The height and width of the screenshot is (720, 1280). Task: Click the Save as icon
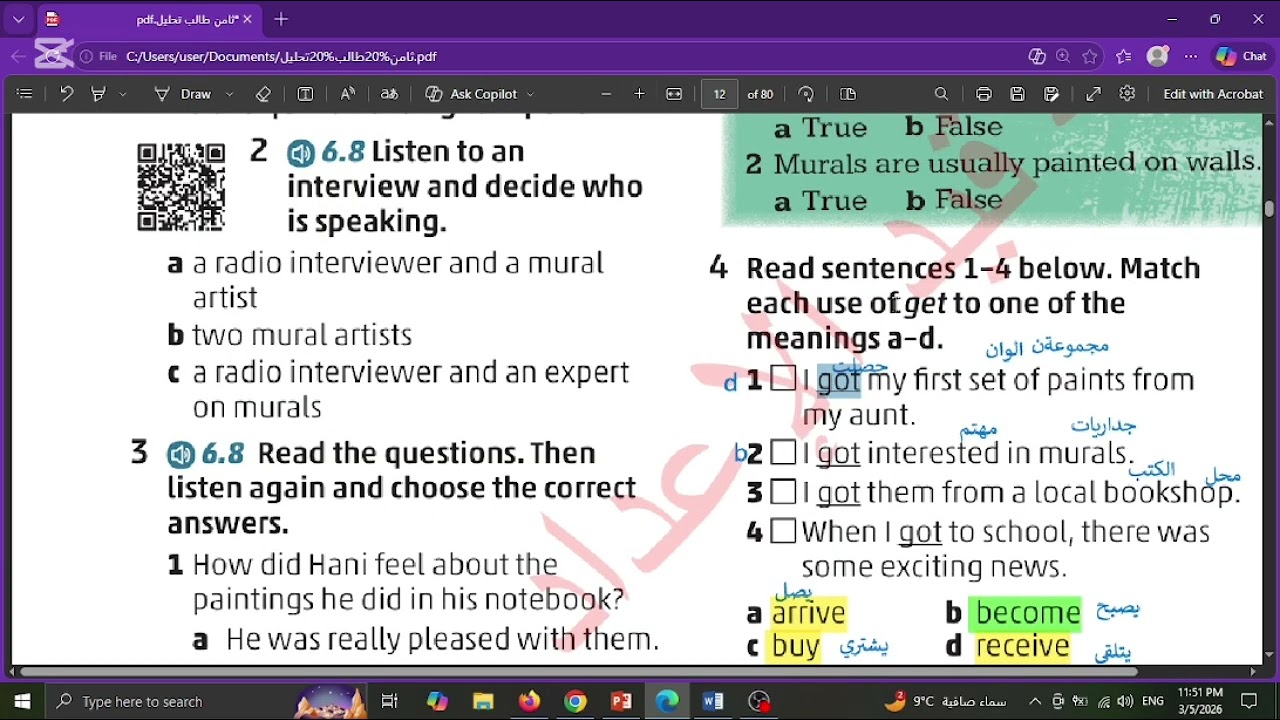click(x=1052, y=94)
